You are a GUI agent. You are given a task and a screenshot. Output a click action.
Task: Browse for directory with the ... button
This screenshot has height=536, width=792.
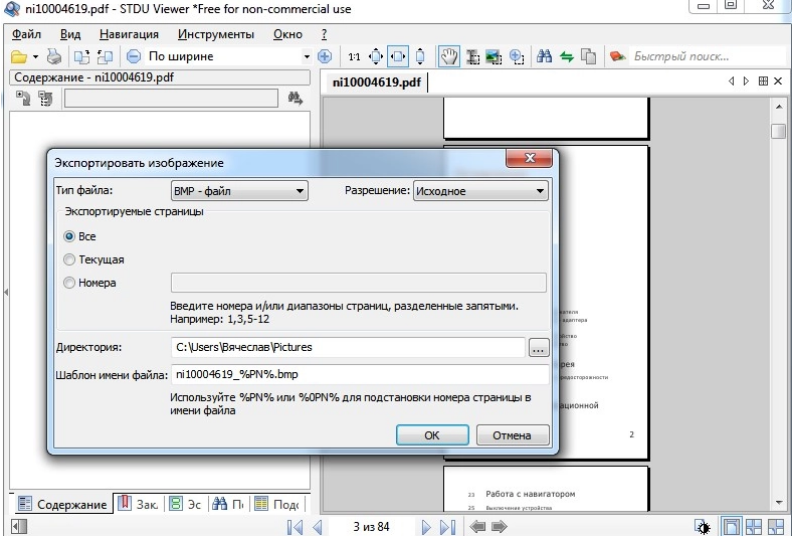click(538, 348)
